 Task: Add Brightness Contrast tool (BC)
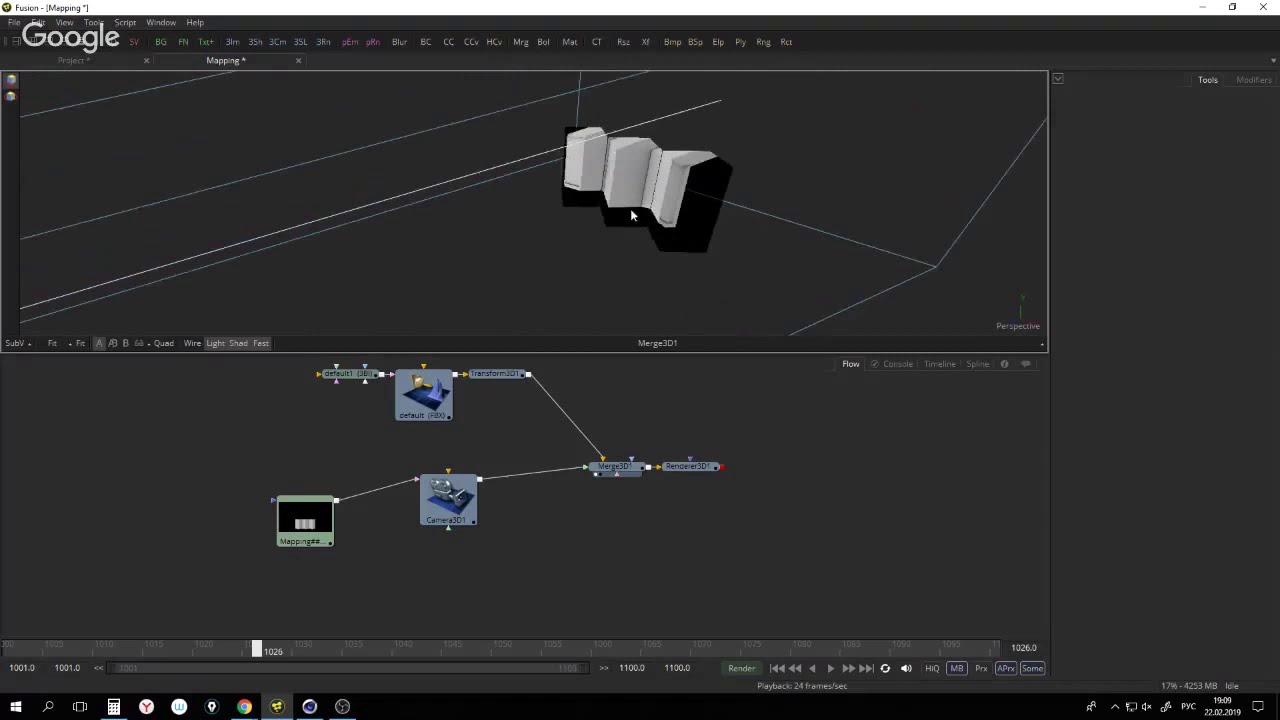(x=426, y=42)
